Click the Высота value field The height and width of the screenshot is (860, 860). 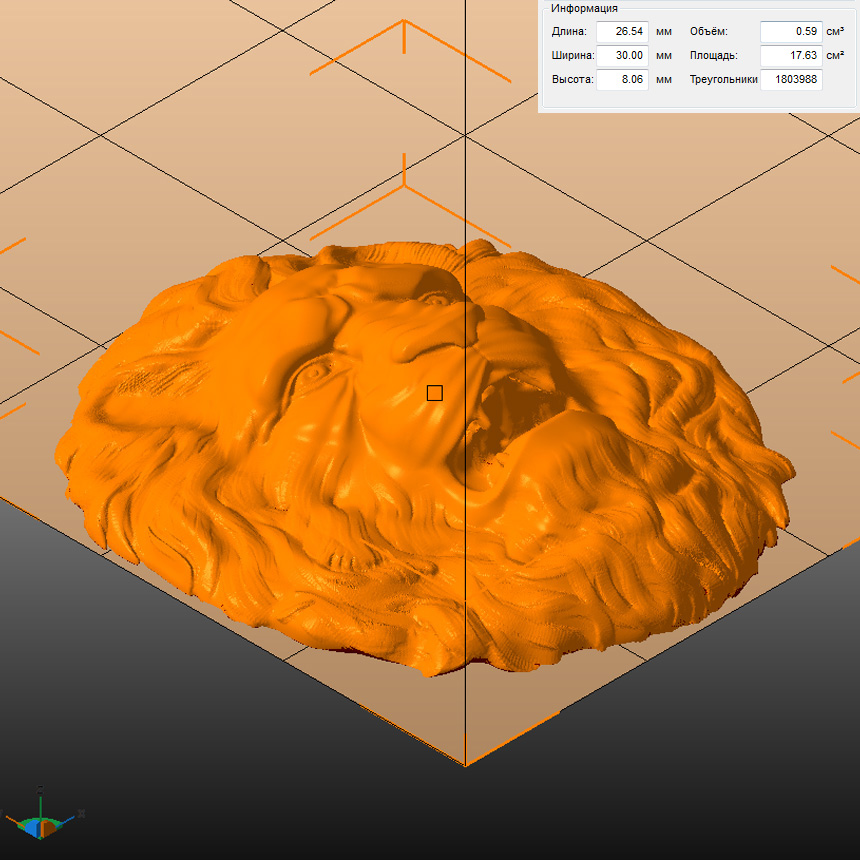[x=622, y=79]
